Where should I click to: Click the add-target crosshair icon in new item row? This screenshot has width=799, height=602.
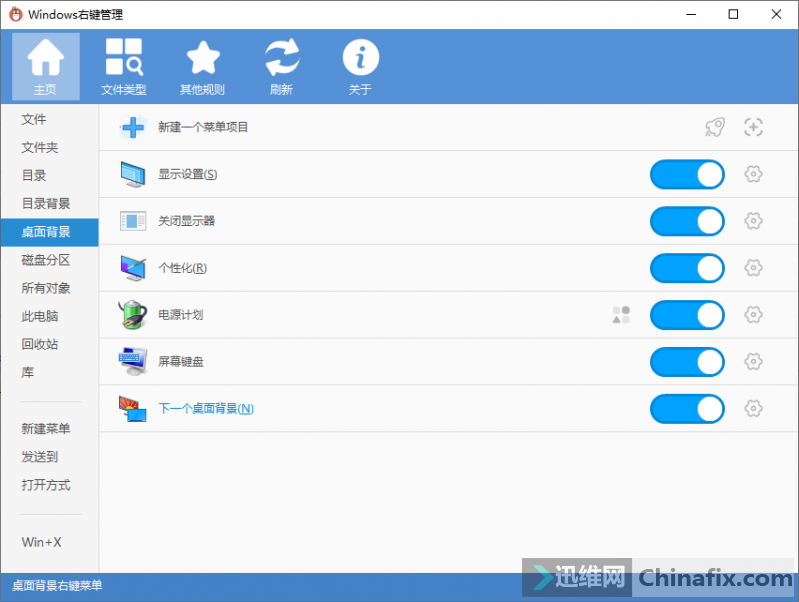tap(753, 127)
